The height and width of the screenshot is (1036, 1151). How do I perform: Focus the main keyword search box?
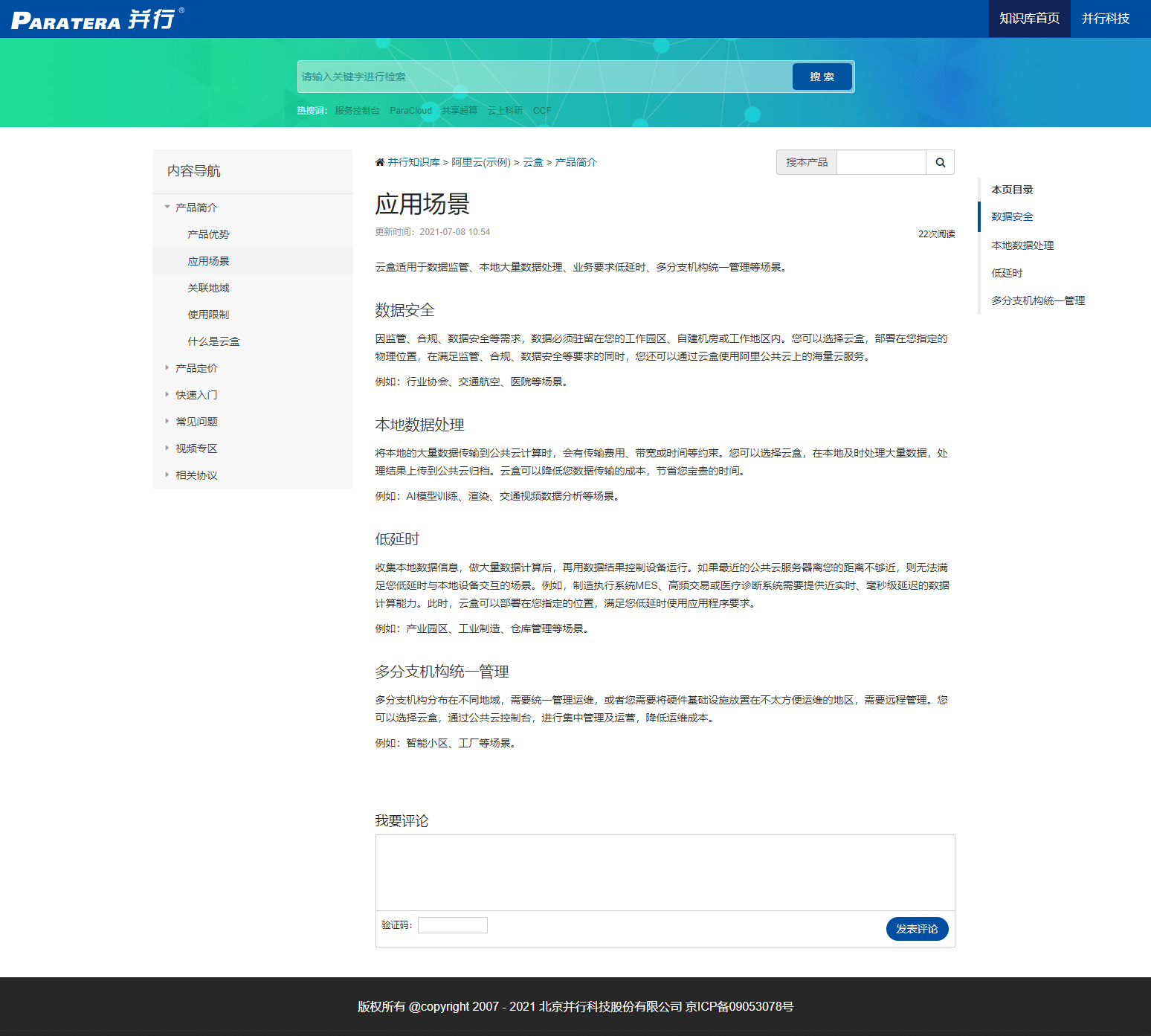pos(545,77)
